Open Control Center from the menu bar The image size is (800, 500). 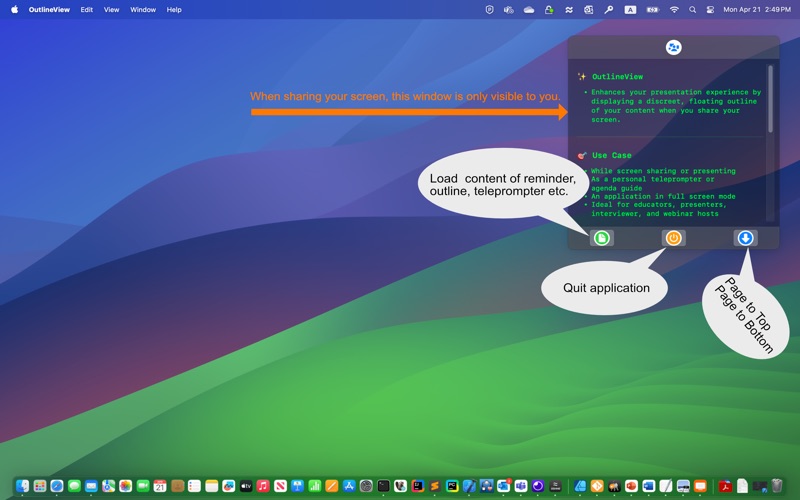[x=710, y=9]
